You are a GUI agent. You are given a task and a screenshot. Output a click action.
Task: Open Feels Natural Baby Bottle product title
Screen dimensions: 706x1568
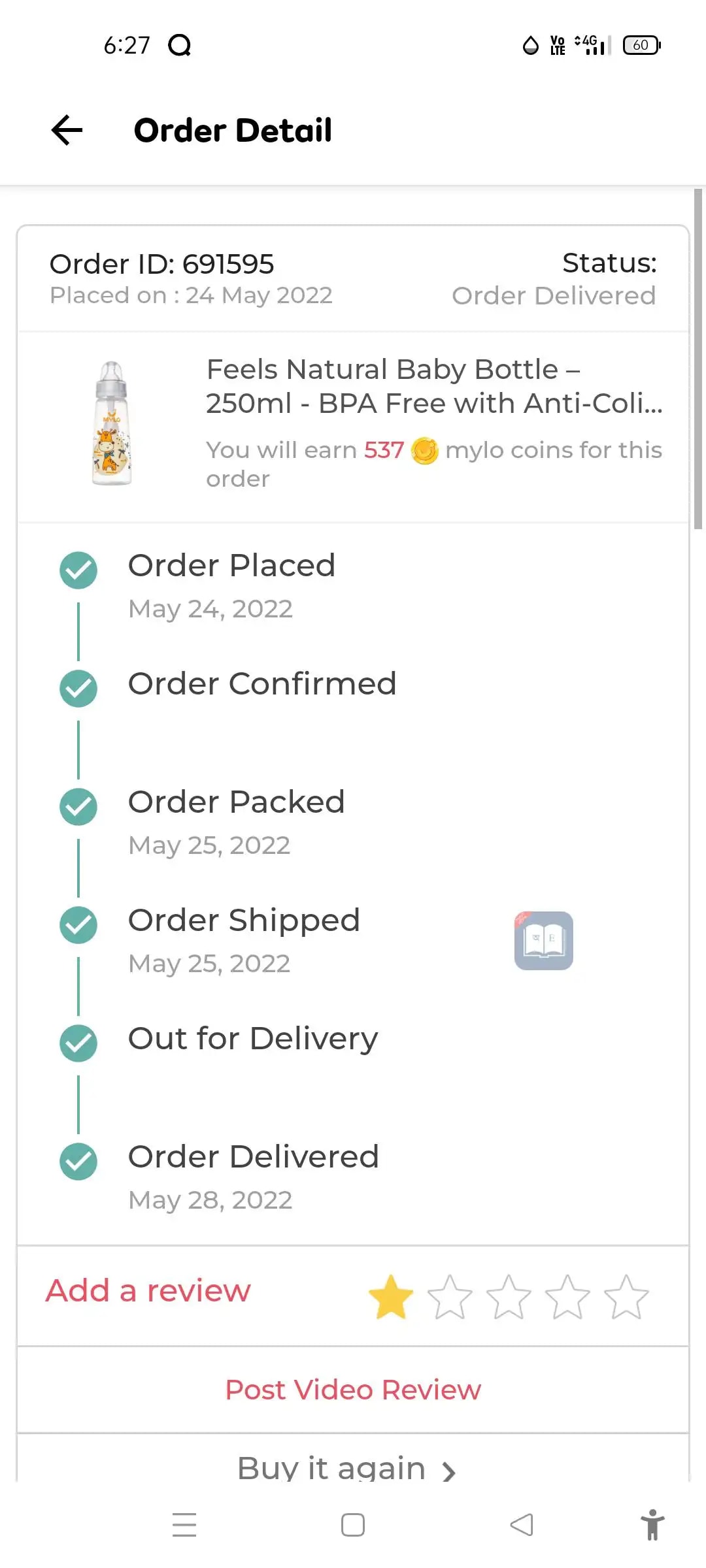[x=434, y=386]
